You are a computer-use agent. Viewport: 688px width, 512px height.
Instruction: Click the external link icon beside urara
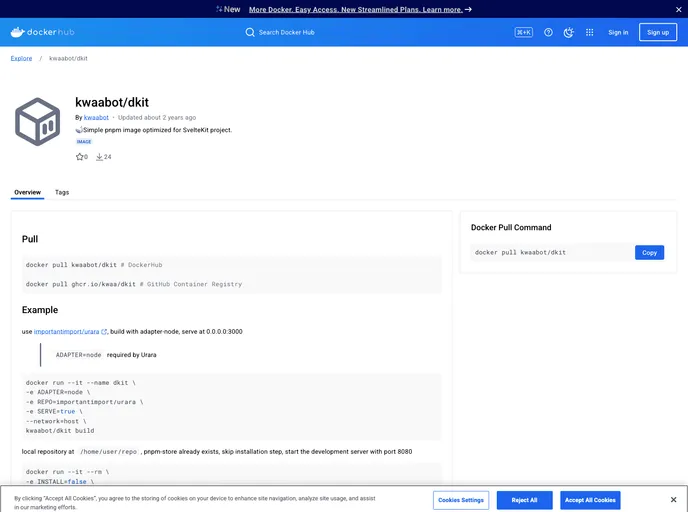104,332
